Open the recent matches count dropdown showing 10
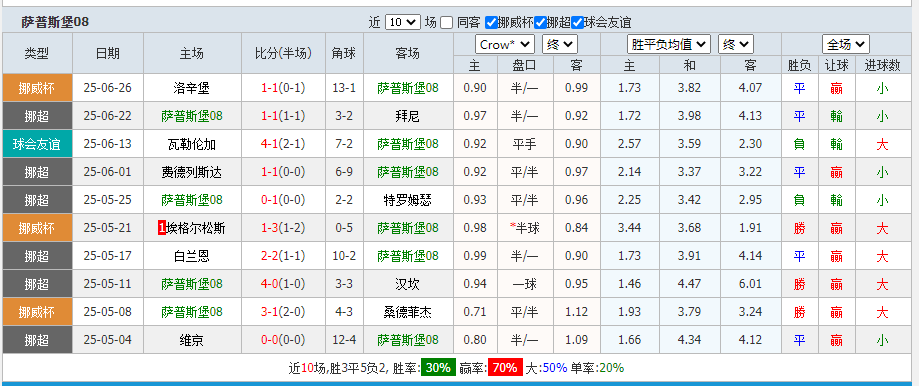Screen dimensions: 919x386 click(x=403, y=23)
